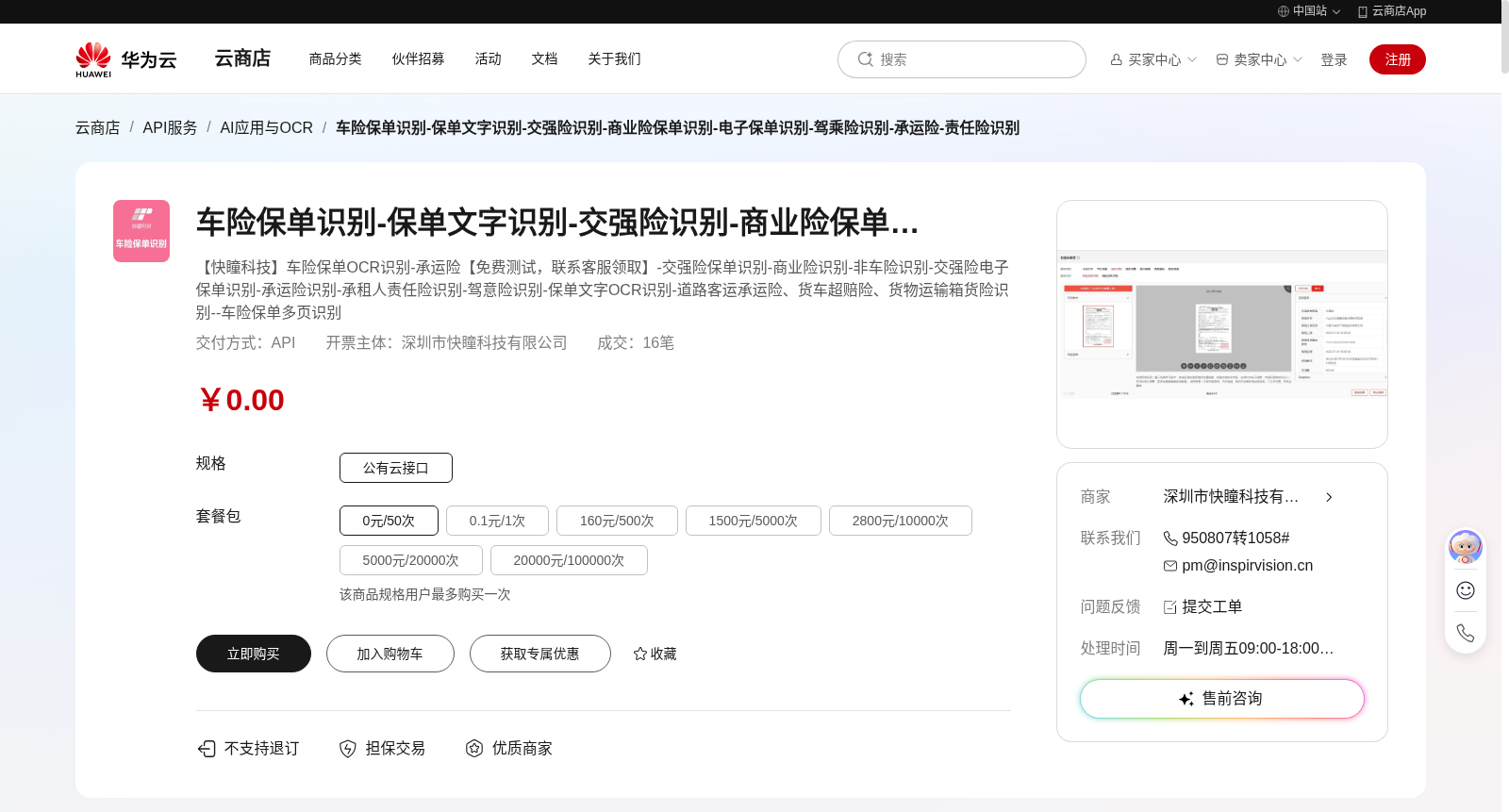
Task: Expand merchant details arrow for 深圳市快瞳科技
Action: [1329, 497]
